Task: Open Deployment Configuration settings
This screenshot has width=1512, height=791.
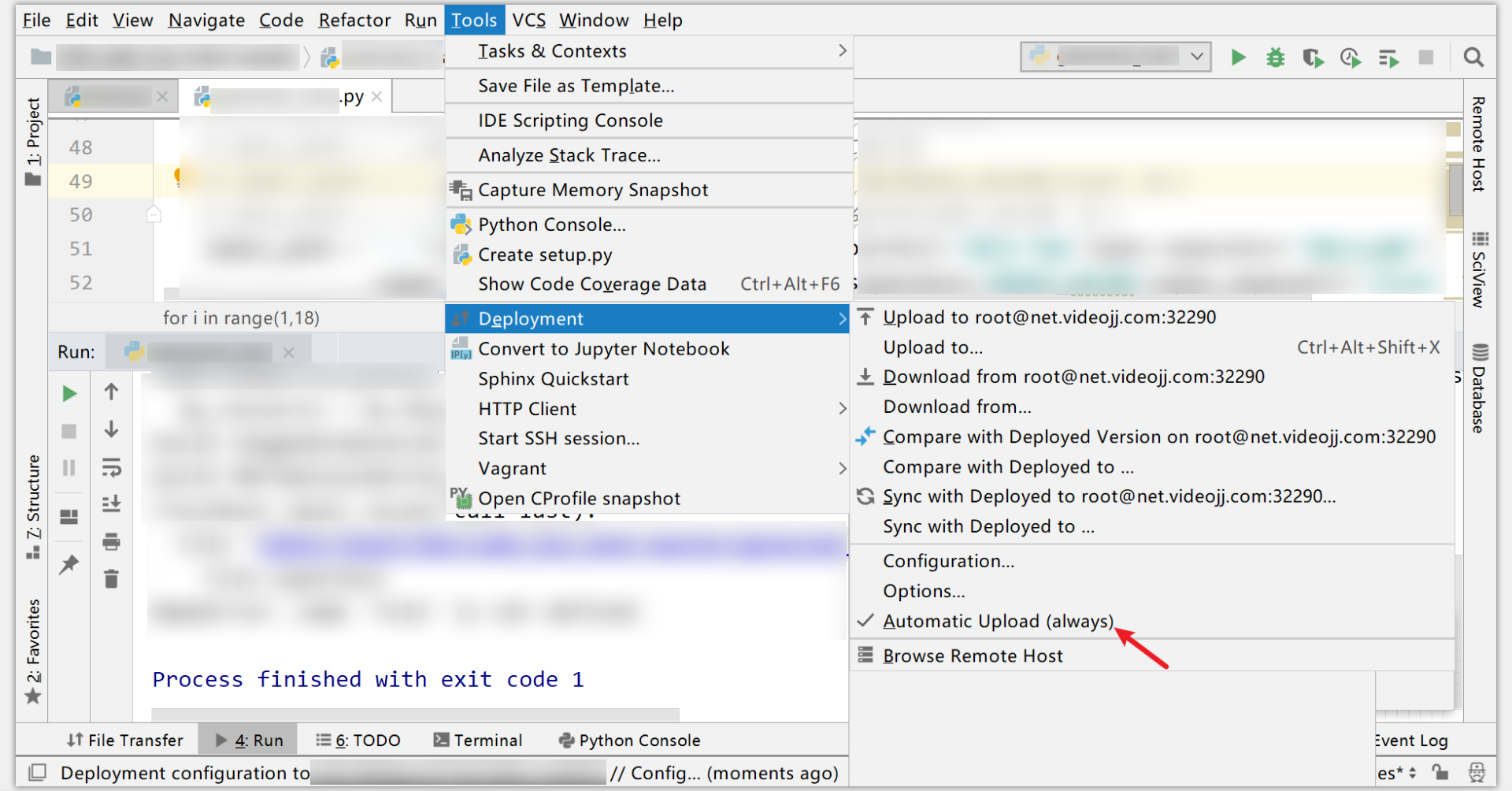Action: coord(947,560)
